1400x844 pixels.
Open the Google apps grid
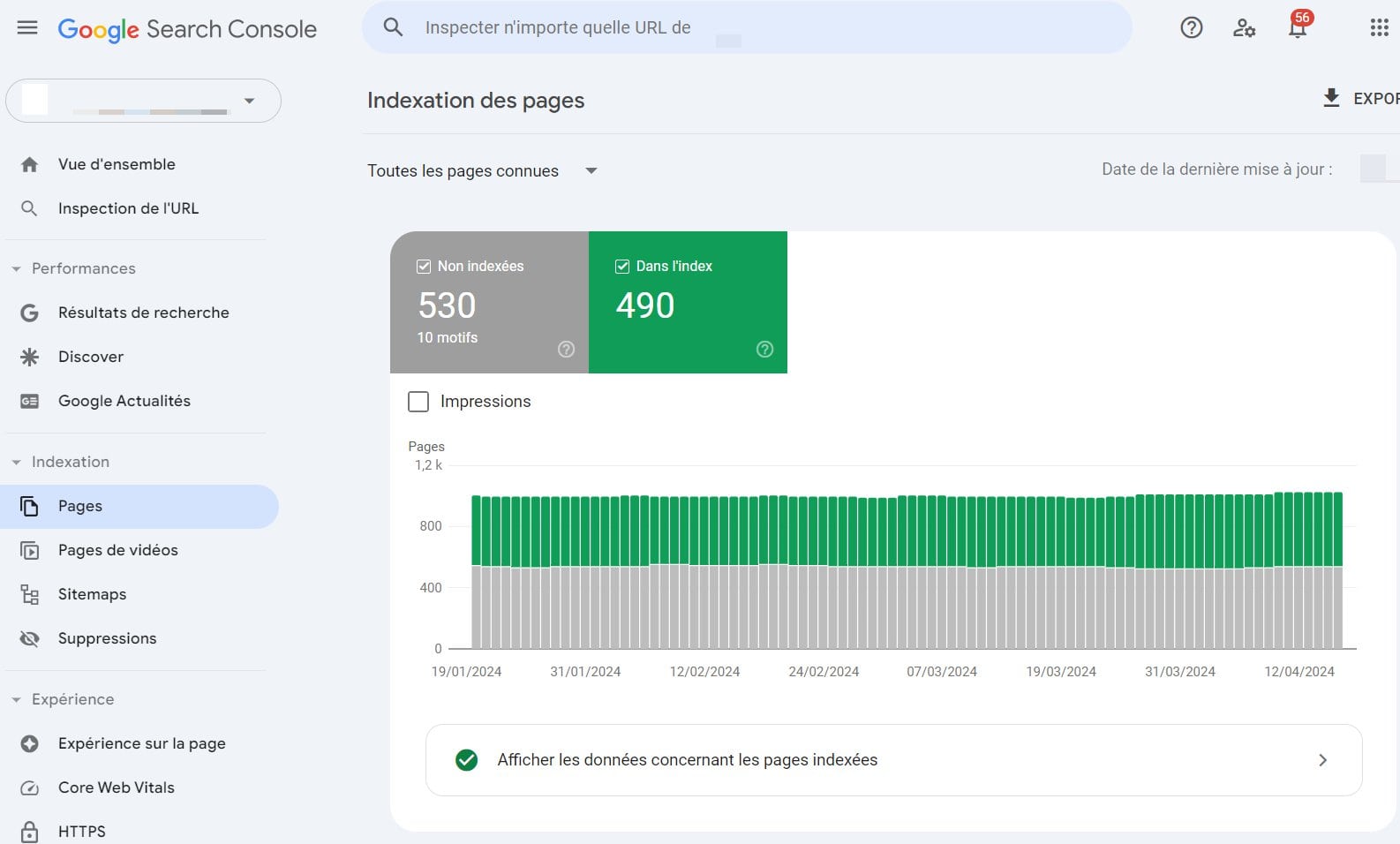[x=1380, y=28]
